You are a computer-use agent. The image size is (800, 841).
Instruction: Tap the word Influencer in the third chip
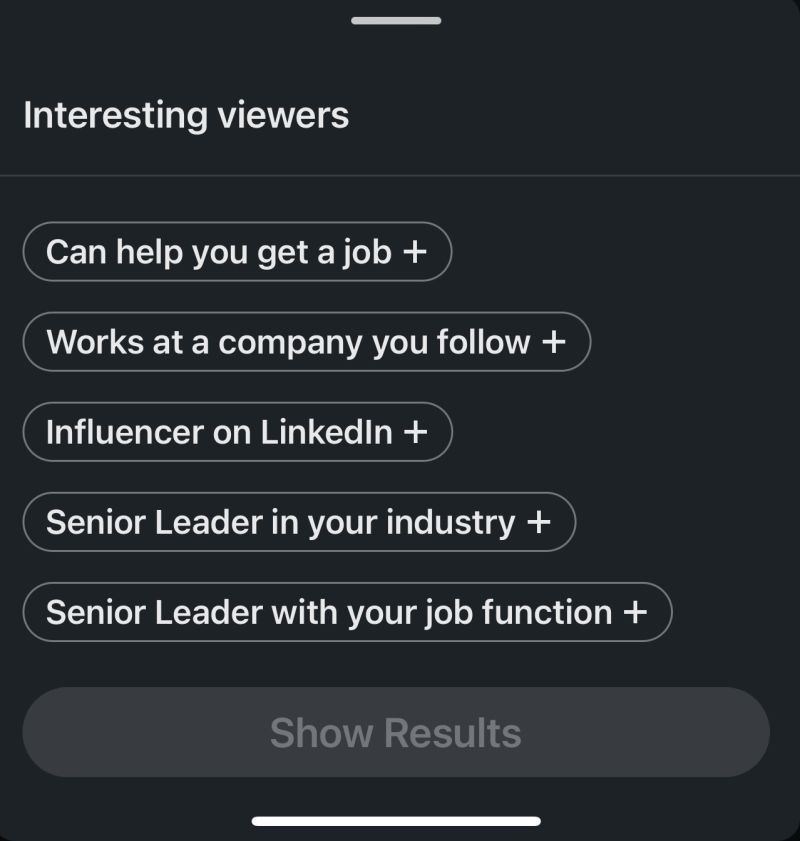pos(125,432)
